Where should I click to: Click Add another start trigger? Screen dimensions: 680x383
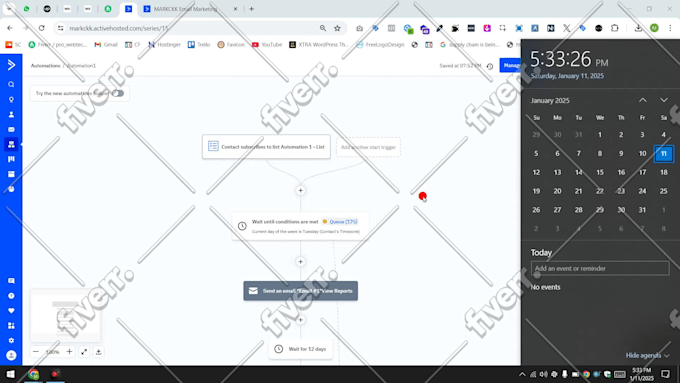click(x=368, y=147)
